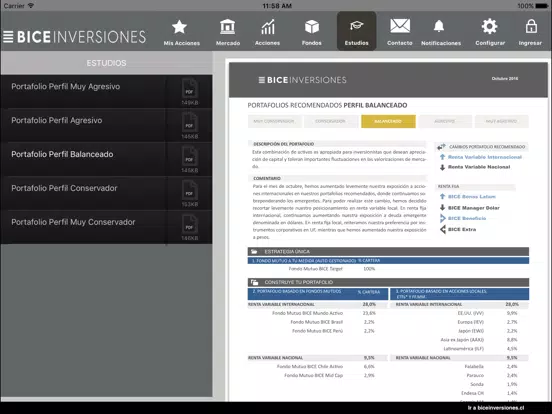Click BICE Manager Dólar entry
Image resolution: width=552 pixels, height=414 pixels.
coord(470,208)
